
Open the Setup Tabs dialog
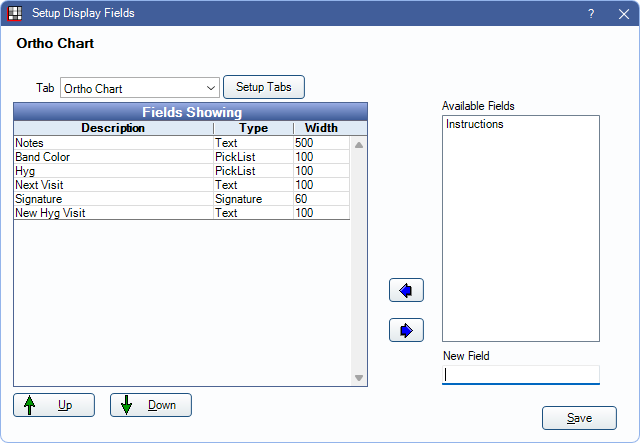(263, 87)
